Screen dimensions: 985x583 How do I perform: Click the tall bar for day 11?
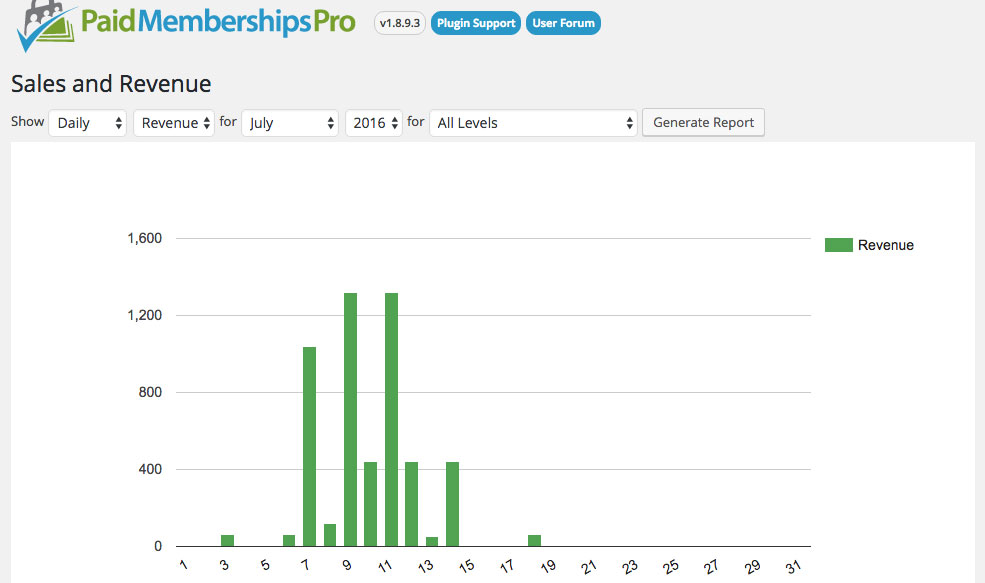click(x=391, y=420)
